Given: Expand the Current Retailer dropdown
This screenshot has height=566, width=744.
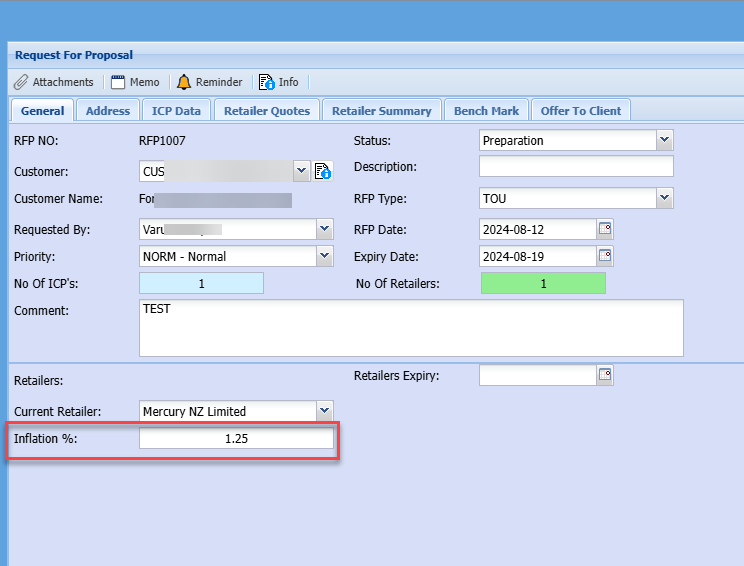Looking at the screenshot, I should click(324, 411).
